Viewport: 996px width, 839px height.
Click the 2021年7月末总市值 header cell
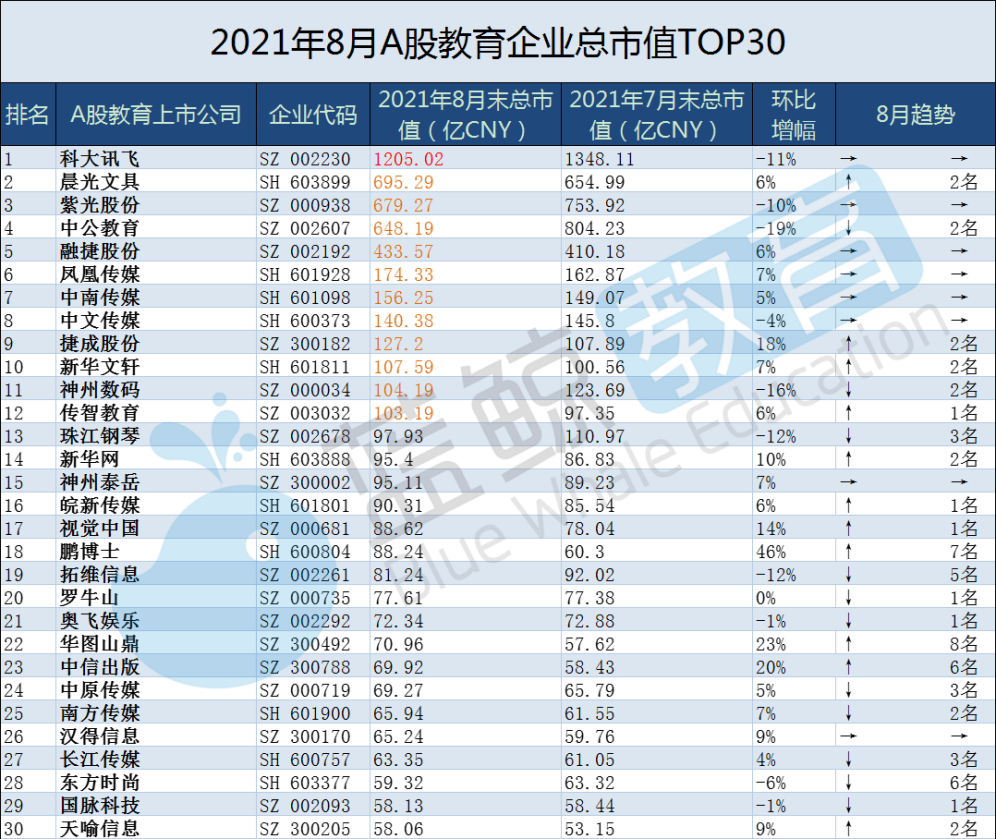coord(657,115)
